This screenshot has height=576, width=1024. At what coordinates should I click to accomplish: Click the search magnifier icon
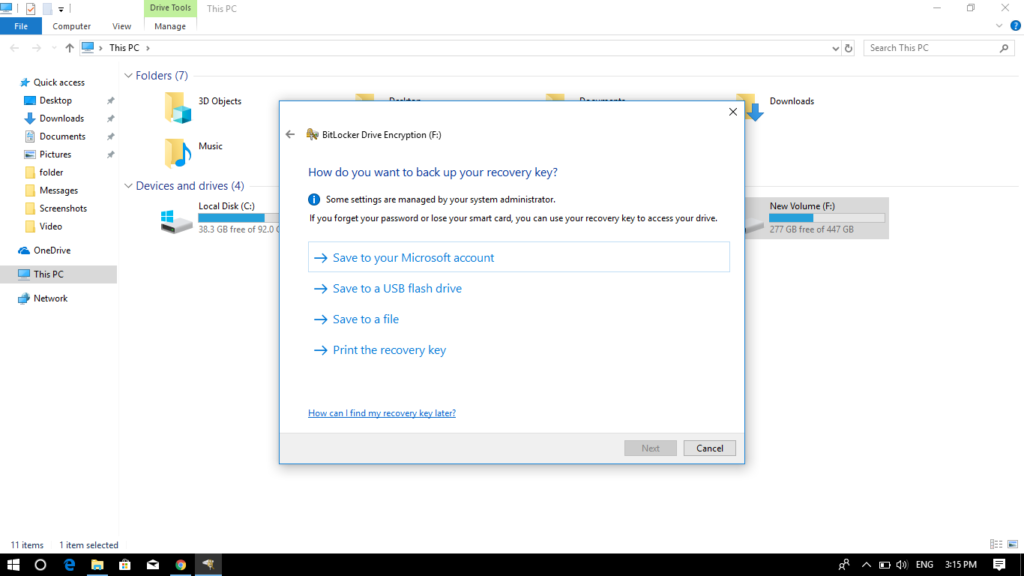coord(1004,48)
